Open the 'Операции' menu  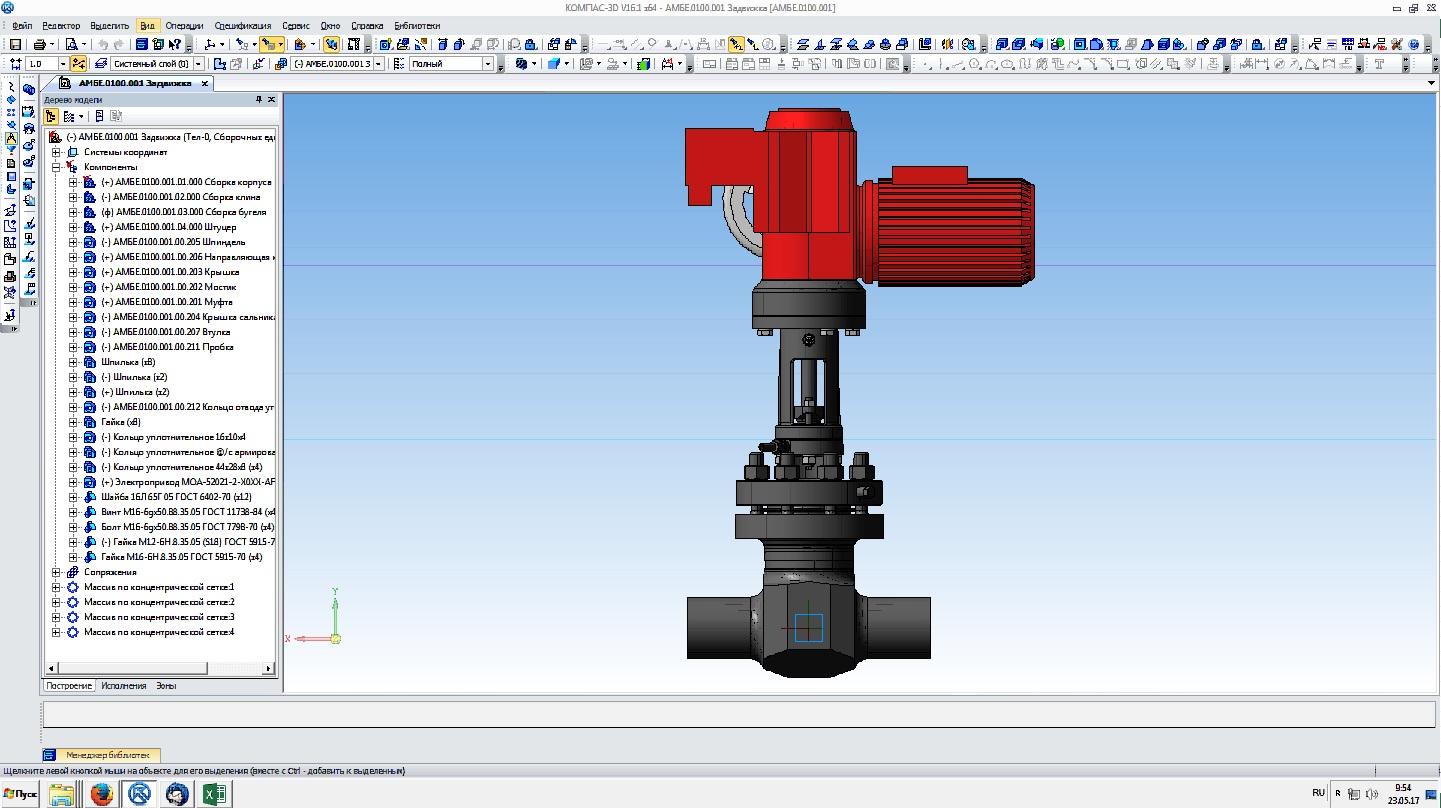[184, 26]
